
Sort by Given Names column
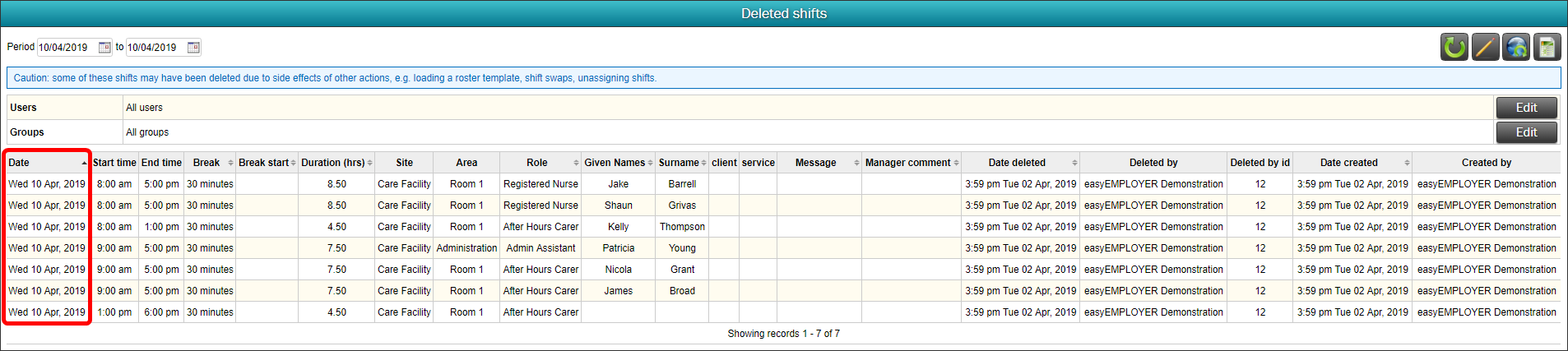point(619,163)
